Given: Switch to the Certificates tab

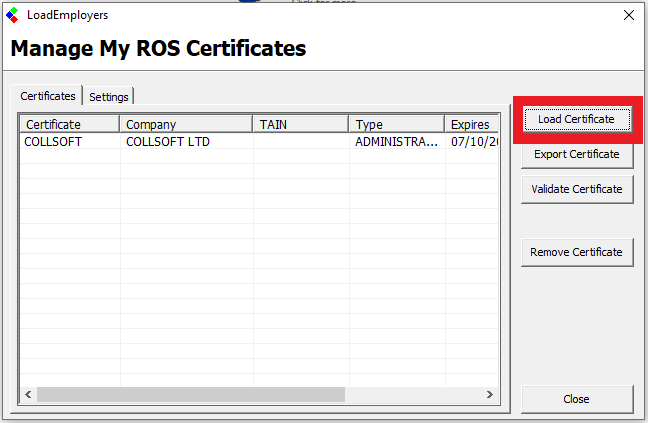Looking at the screenshot, I should [x=48, y=96].
